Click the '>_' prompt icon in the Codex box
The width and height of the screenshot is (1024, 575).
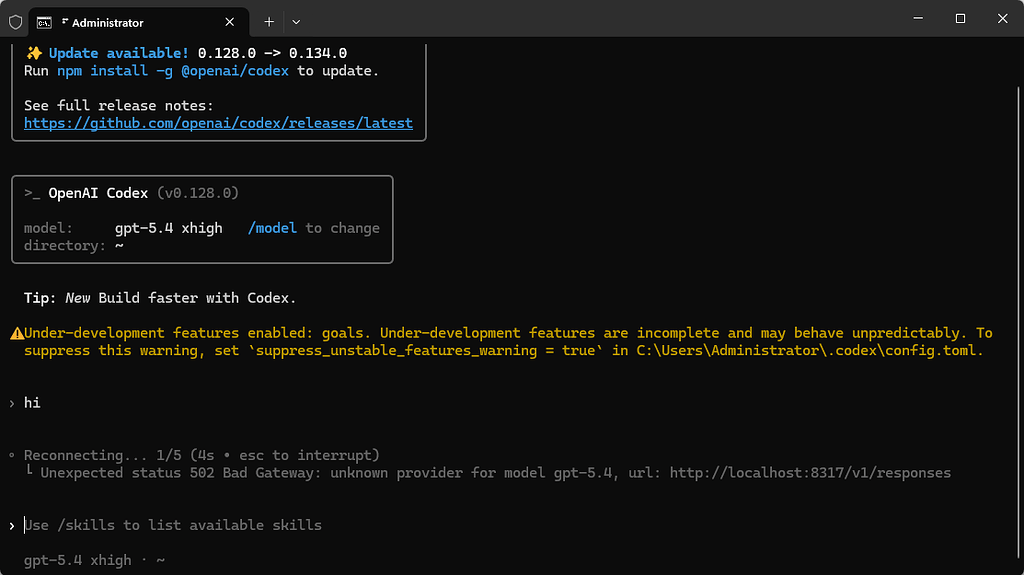pyautogui.click(x=32, y=193)
